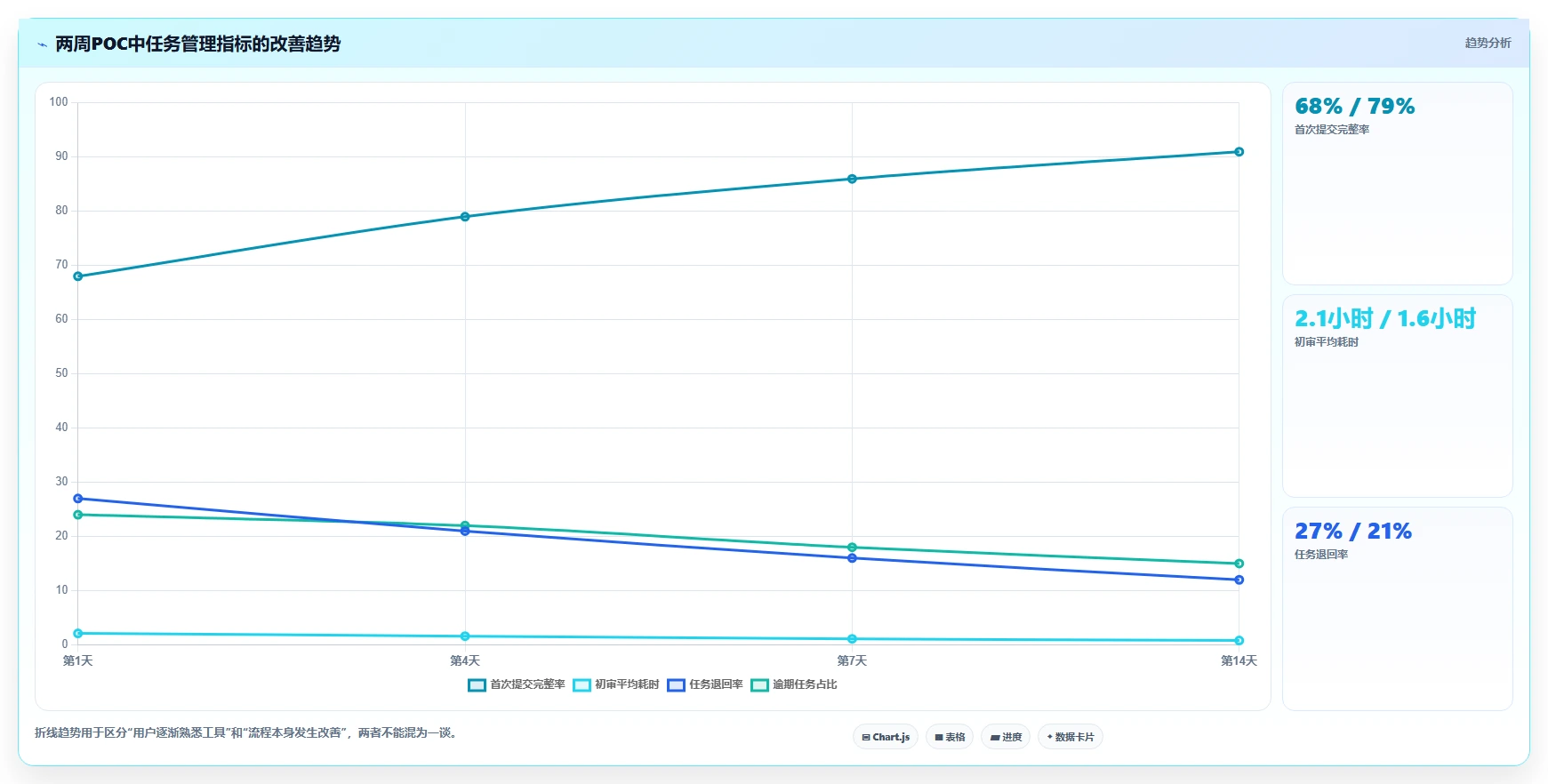The width and height of the screenshot is (1548, 784).
Task: Click the 20 y-axis tick label
Action: (61, 536)
